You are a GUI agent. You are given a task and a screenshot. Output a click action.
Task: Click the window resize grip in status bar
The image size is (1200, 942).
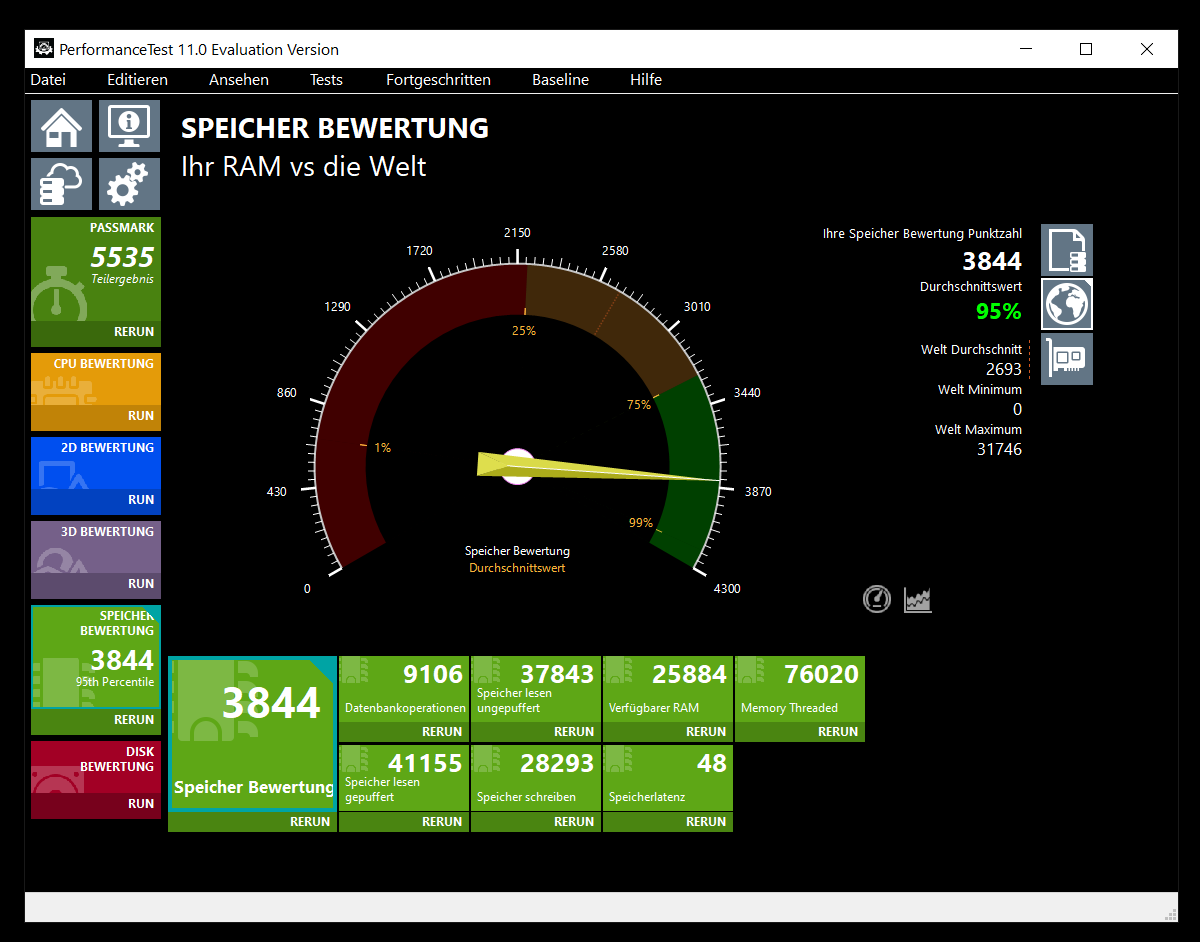tap(1171, 913)
